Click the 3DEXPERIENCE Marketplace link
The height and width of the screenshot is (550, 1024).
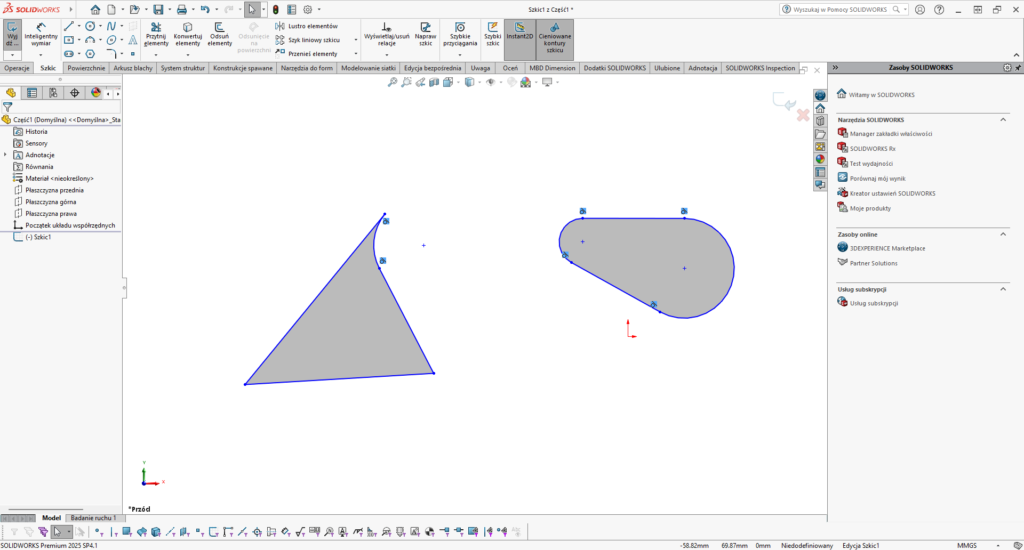886,247
